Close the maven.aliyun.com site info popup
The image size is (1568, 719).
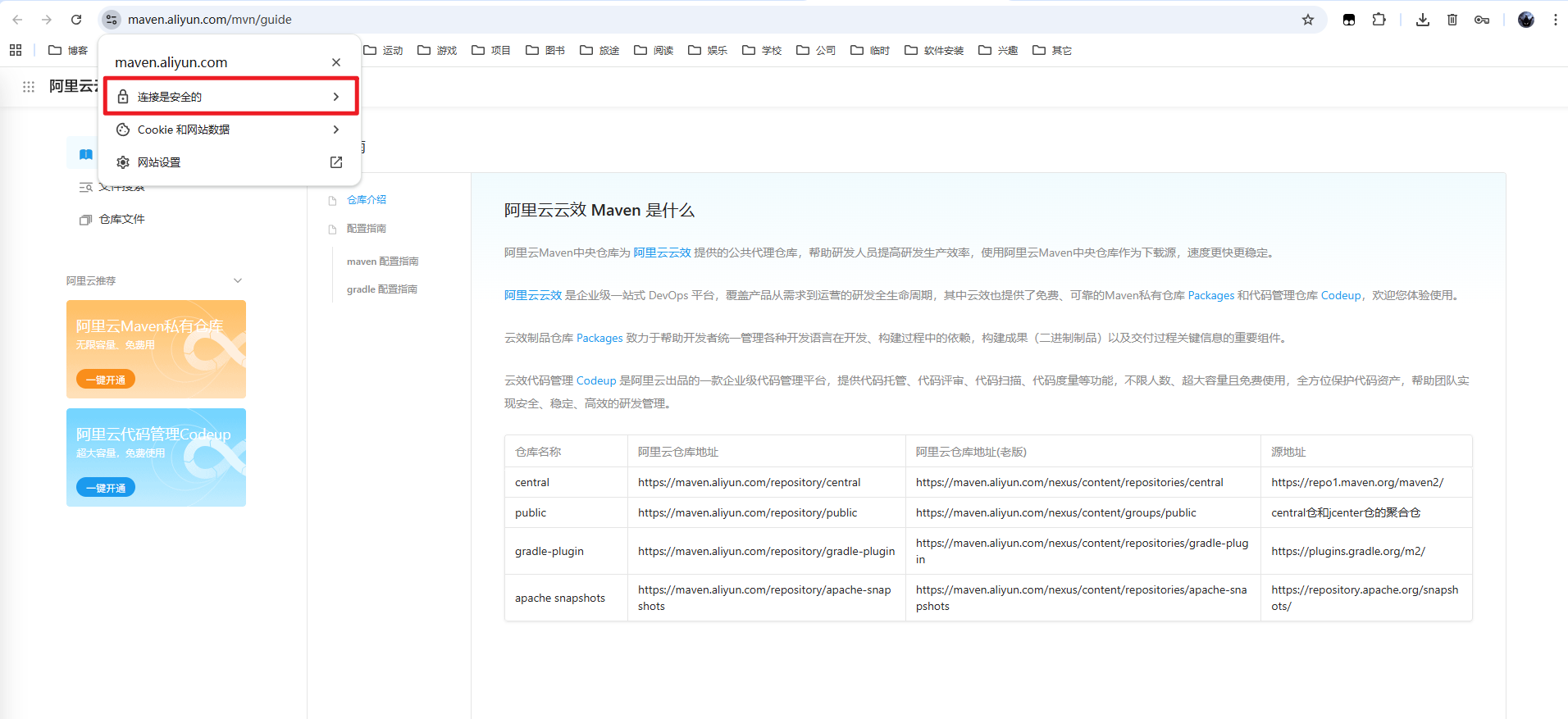coord(336,62)
